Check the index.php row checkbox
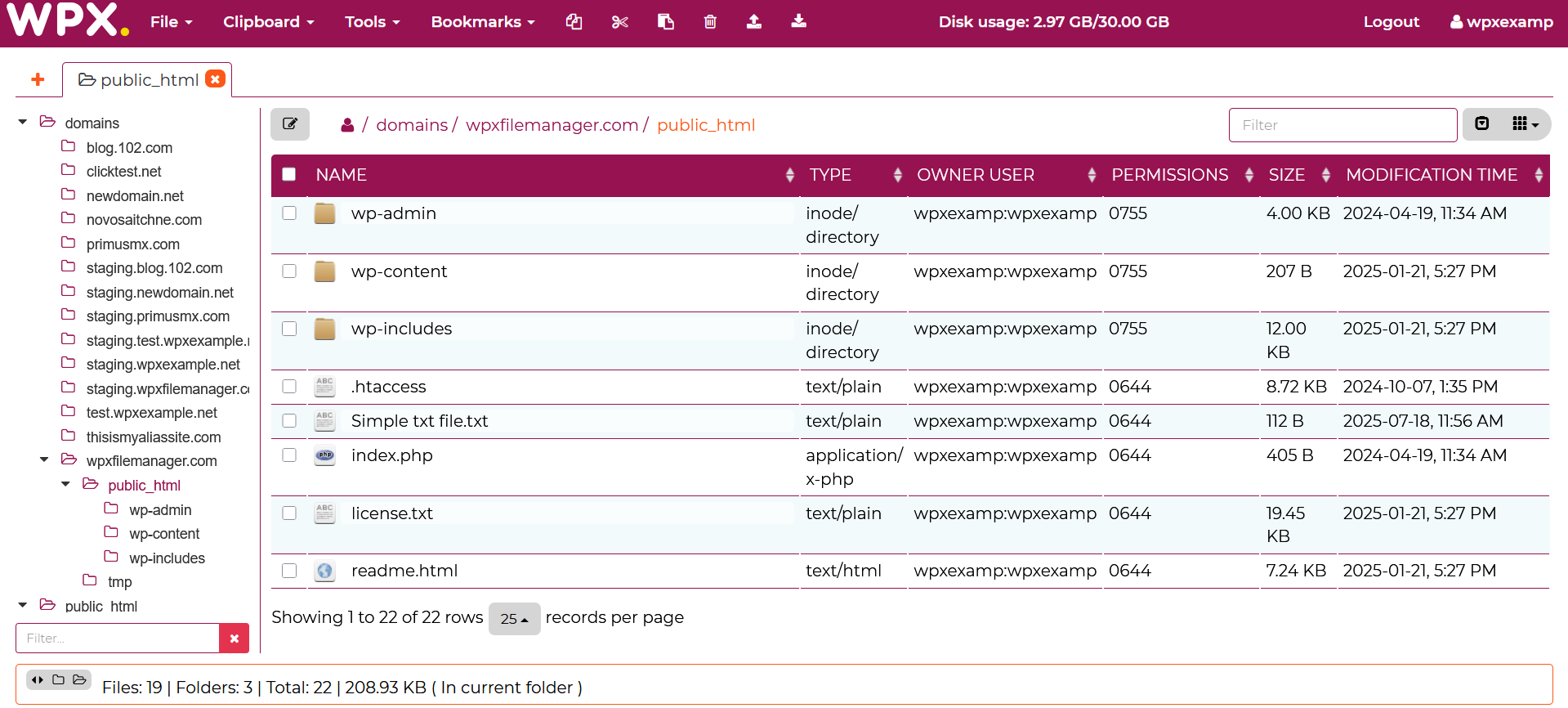 pyautogui.click(x=289, y=455)
